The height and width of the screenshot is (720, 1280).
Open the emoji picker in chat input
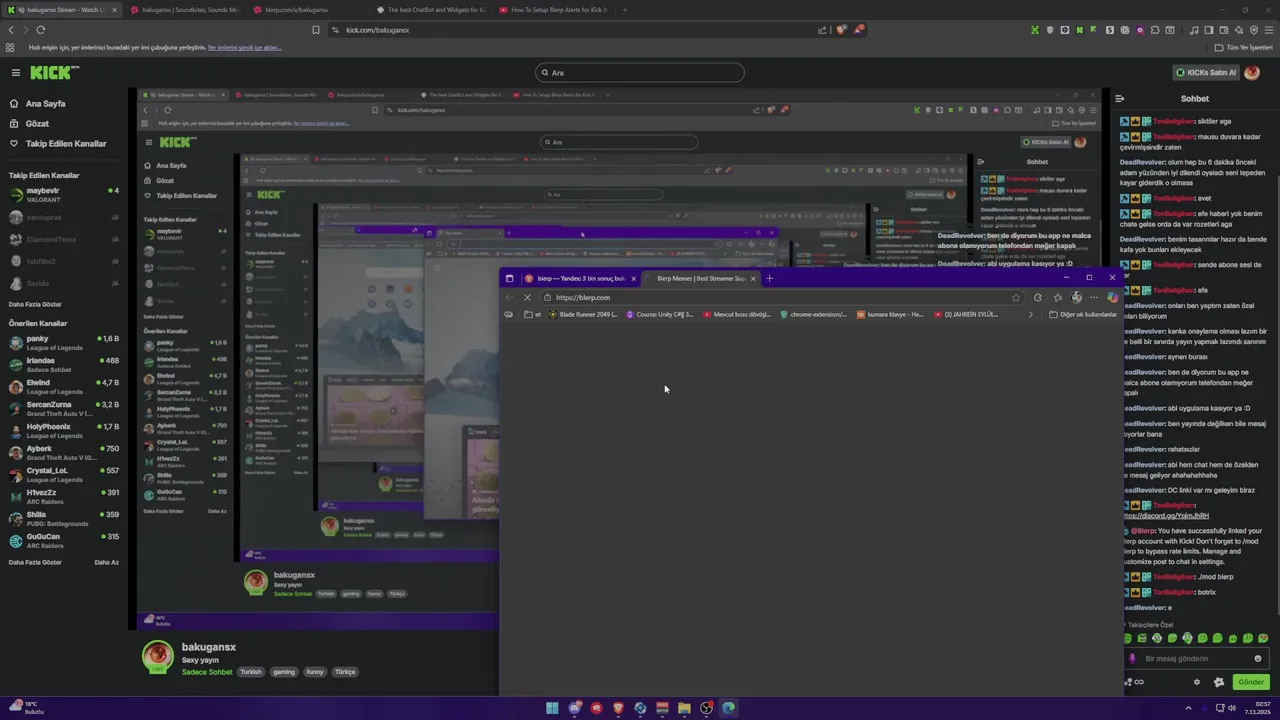point(1258,658)
